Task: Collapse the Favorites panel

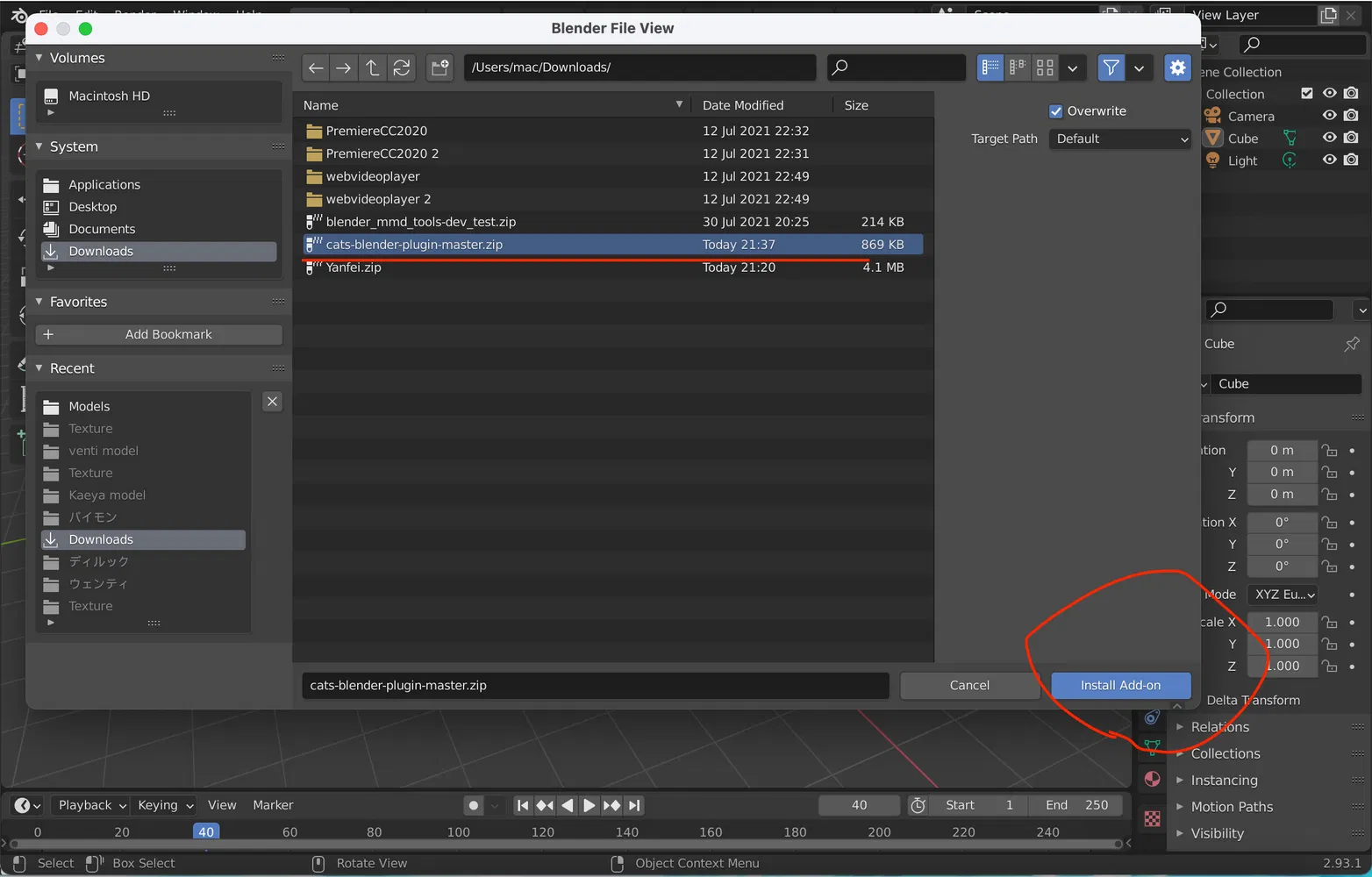Action: [x=39, y=302]
